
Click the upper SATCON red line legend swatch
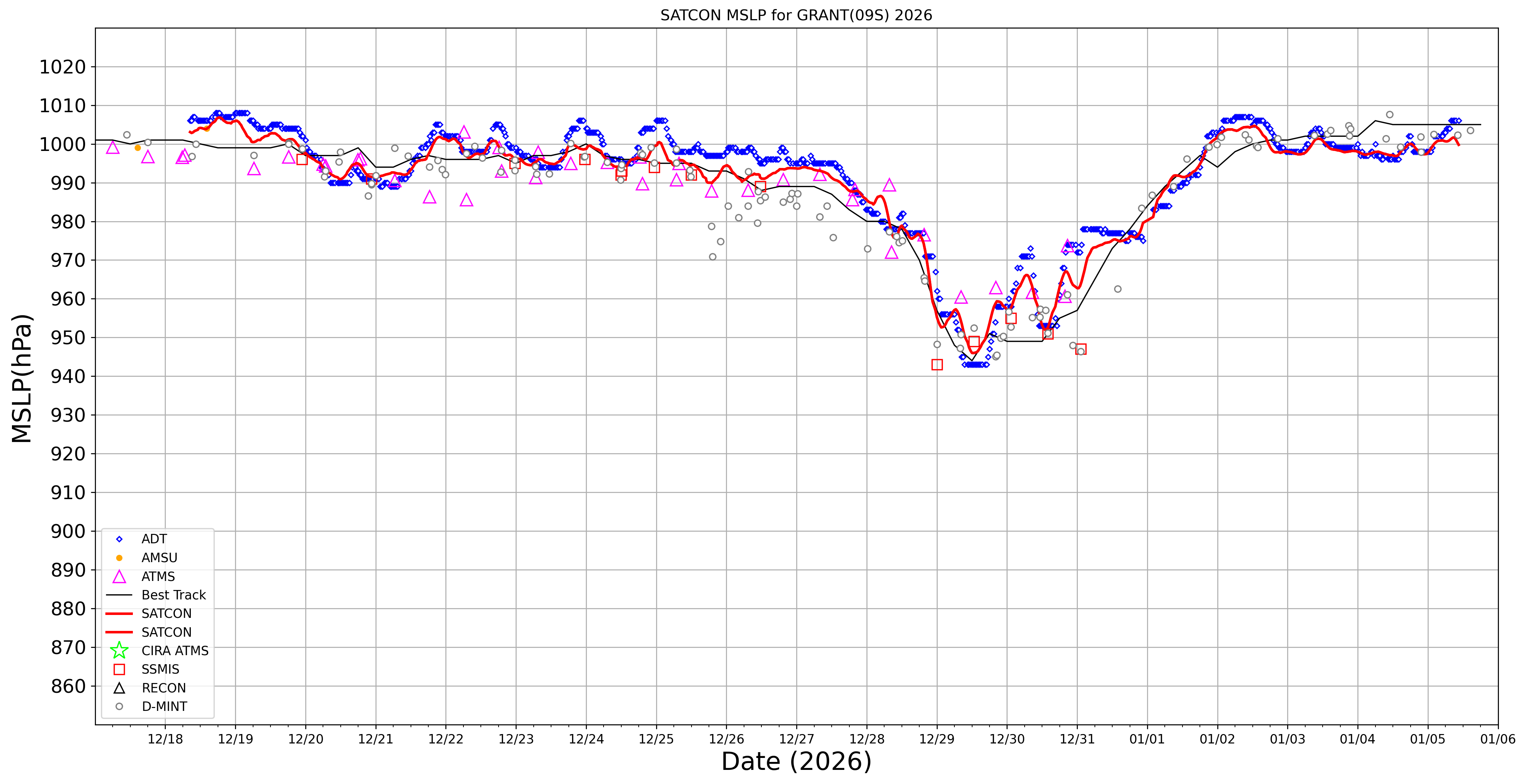coord(119,614)
